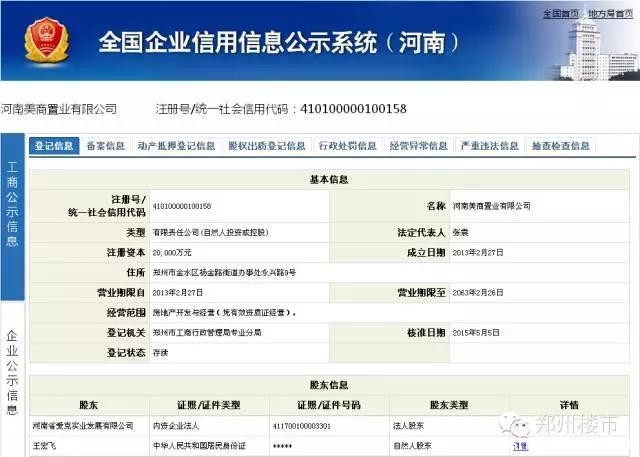
Task: Open the 抽查检查信息 tab
Action: [560, 146]
